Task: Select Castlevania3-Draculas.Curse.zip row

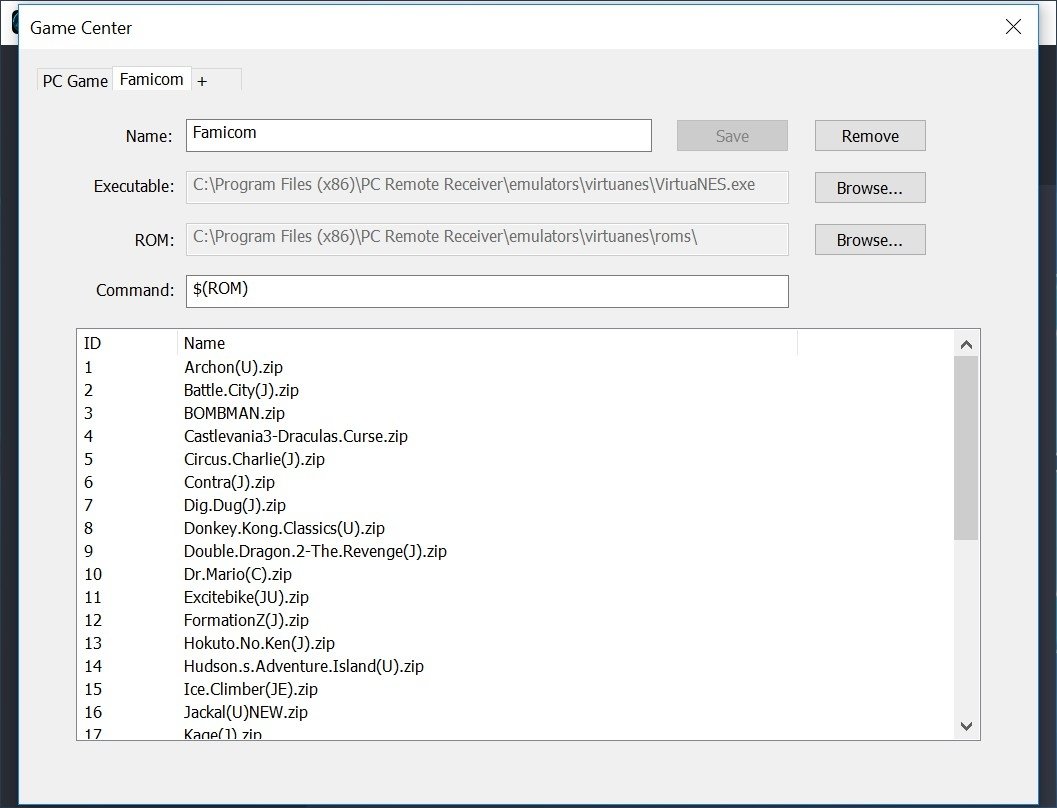Action: point(516,436)
